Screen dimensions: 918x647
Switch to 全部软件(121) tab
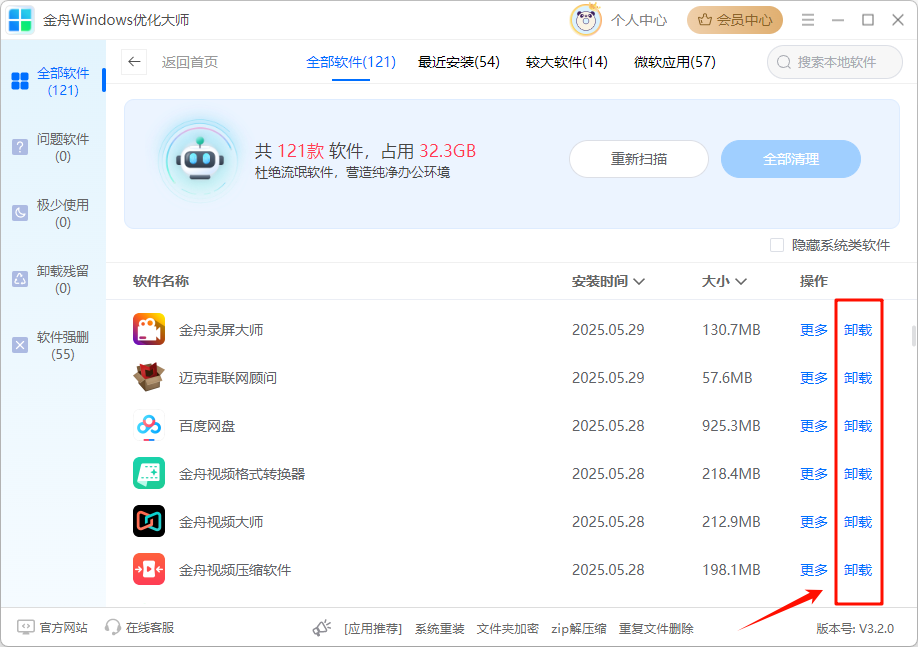point(351,62)
